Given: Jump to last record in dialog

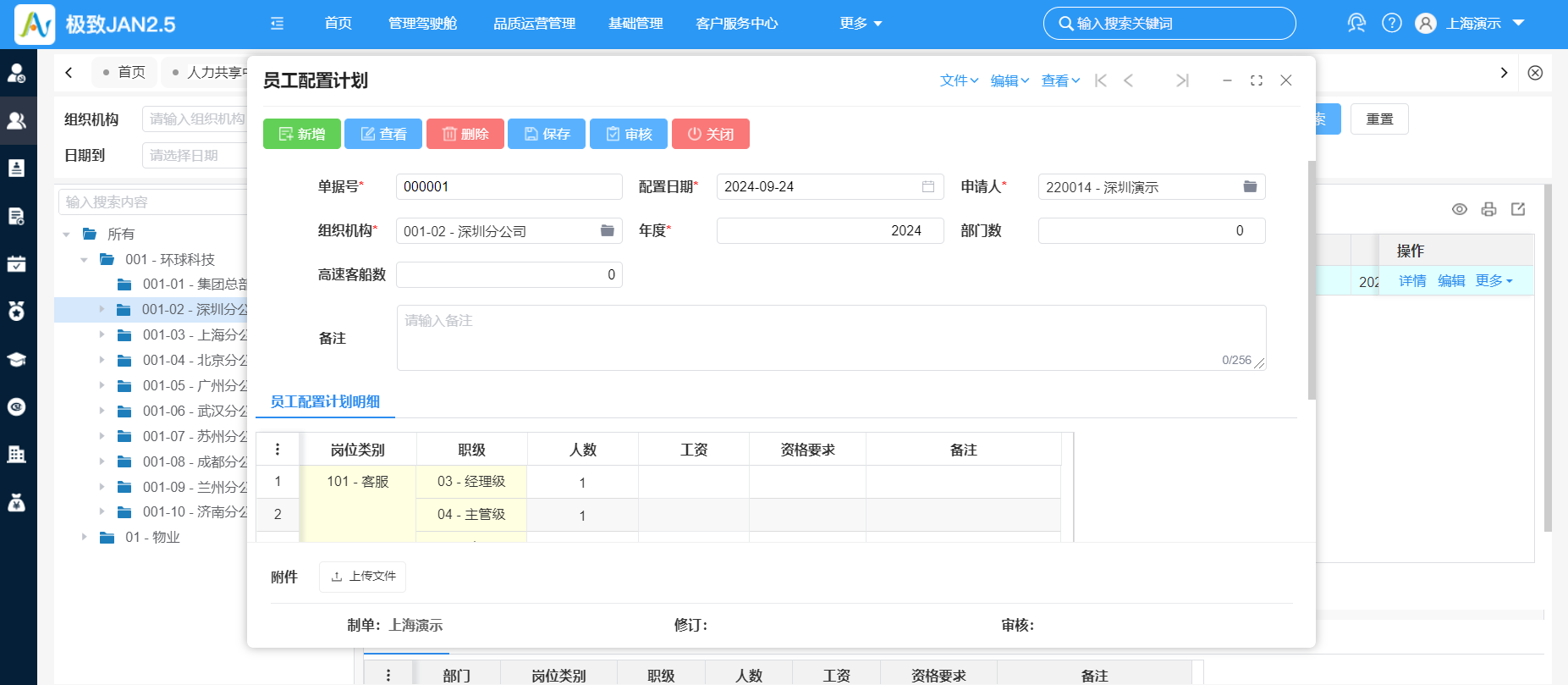Looking at the screenshot, I should [1182, 80].
